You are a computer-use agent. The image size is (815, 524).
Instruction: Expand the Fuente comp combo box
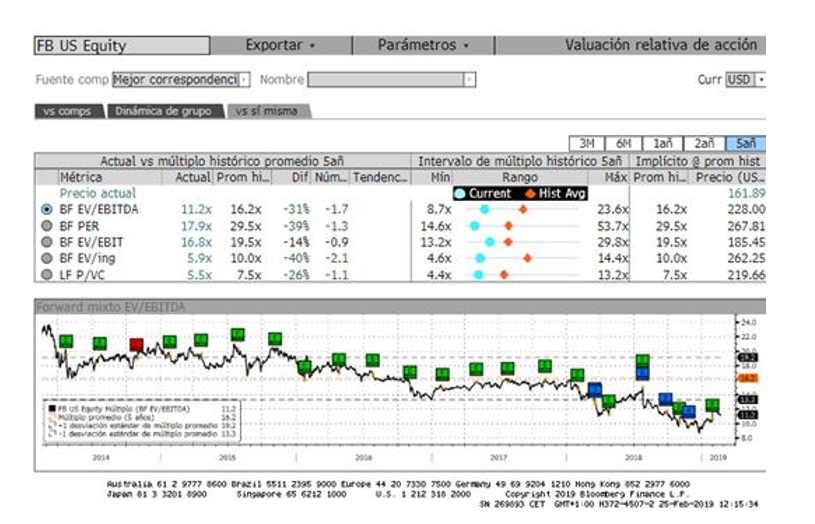click(x=244, y=80)
